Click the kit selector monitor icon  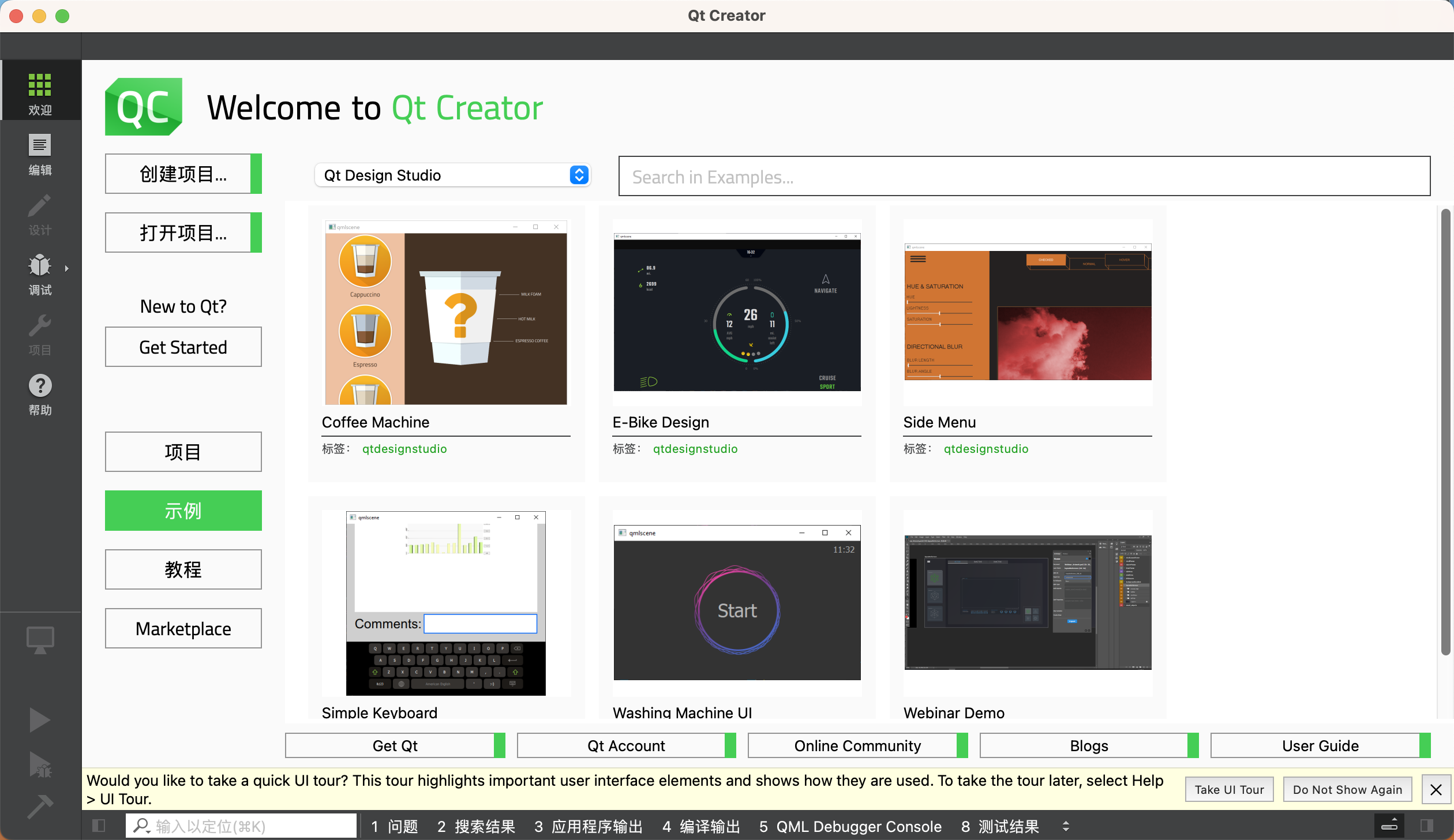[x=40, y=640]
